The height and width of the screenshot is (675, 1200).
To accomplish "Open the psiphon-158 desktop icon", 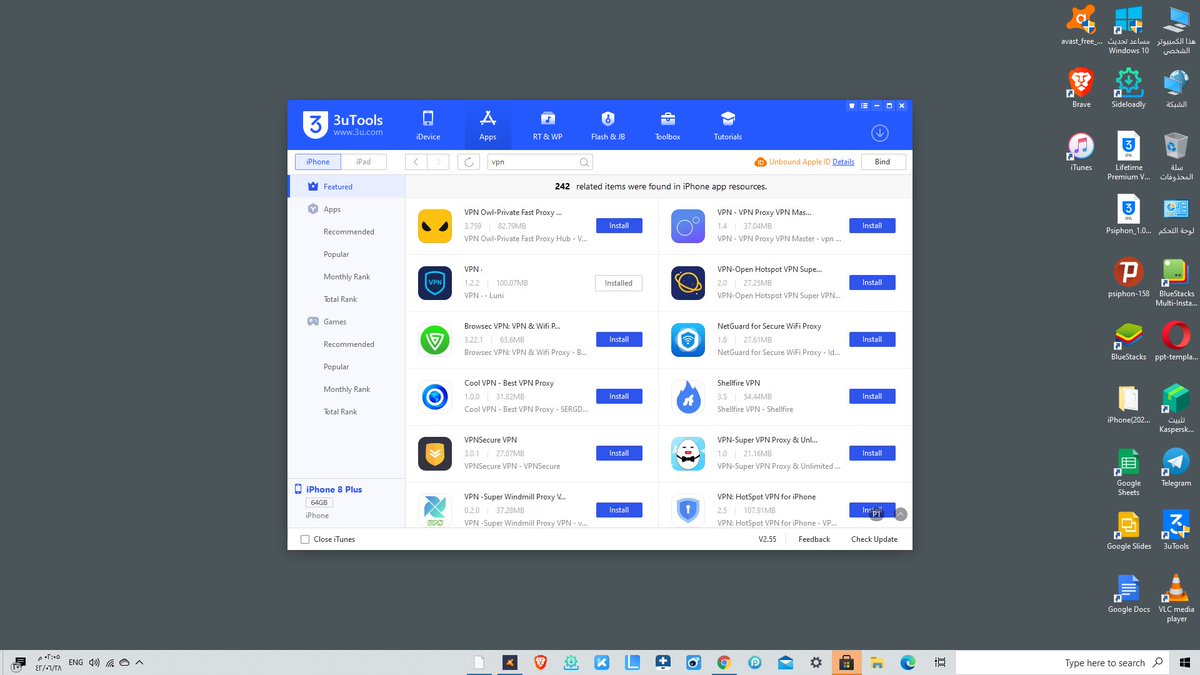I will (x=1128, y=277).
